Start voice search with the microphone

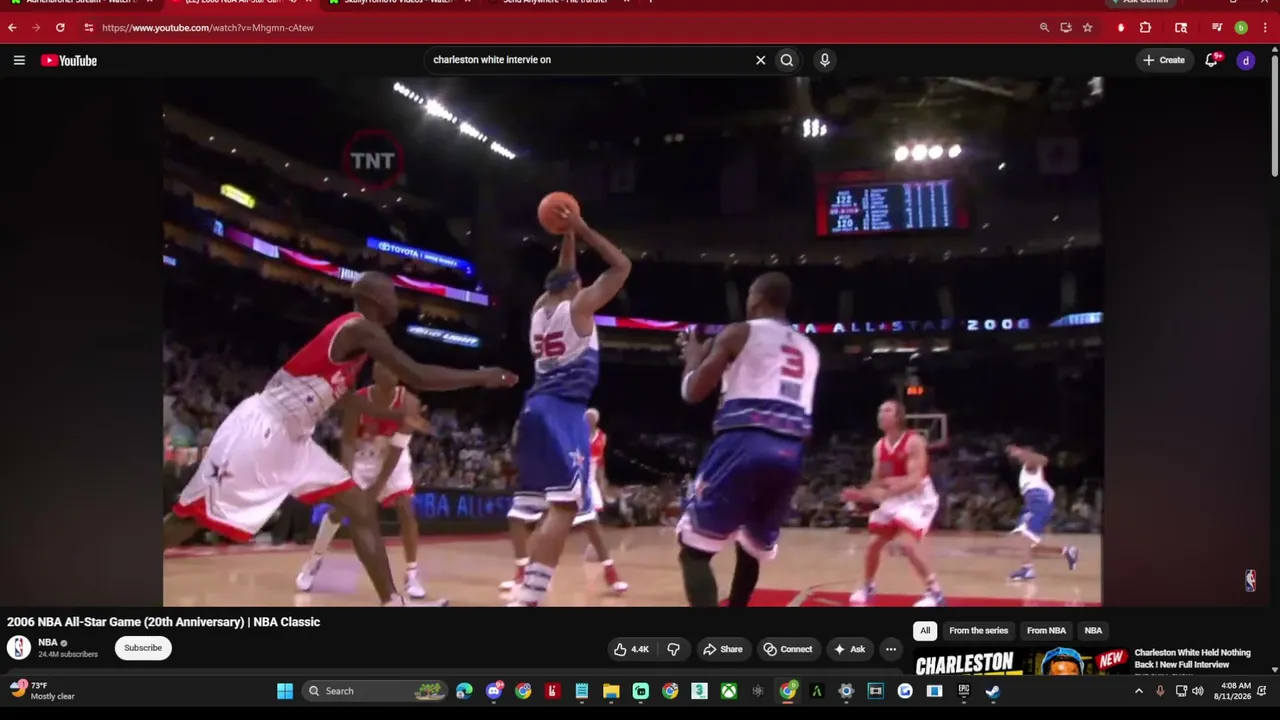(x=824, y=60)
